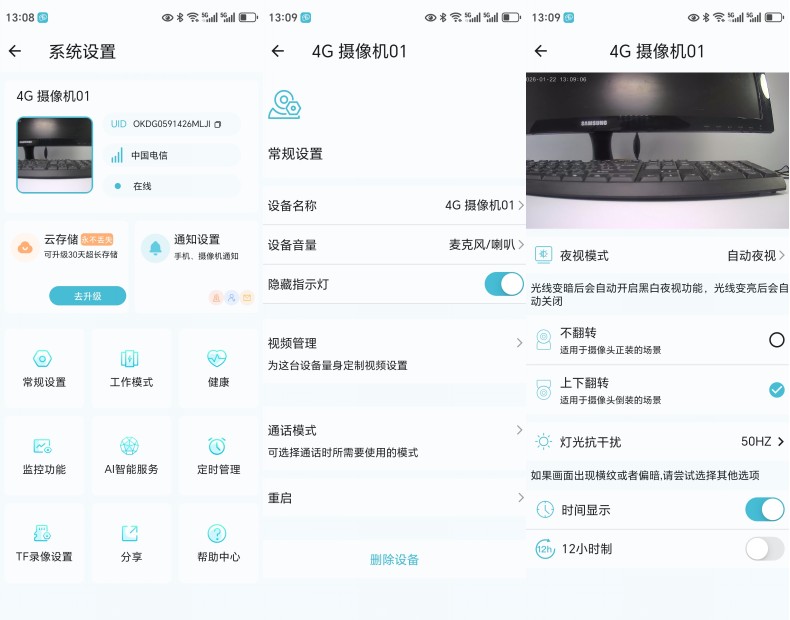
Task: Open AI智能服务 tile
Action: tap(131, 456)
